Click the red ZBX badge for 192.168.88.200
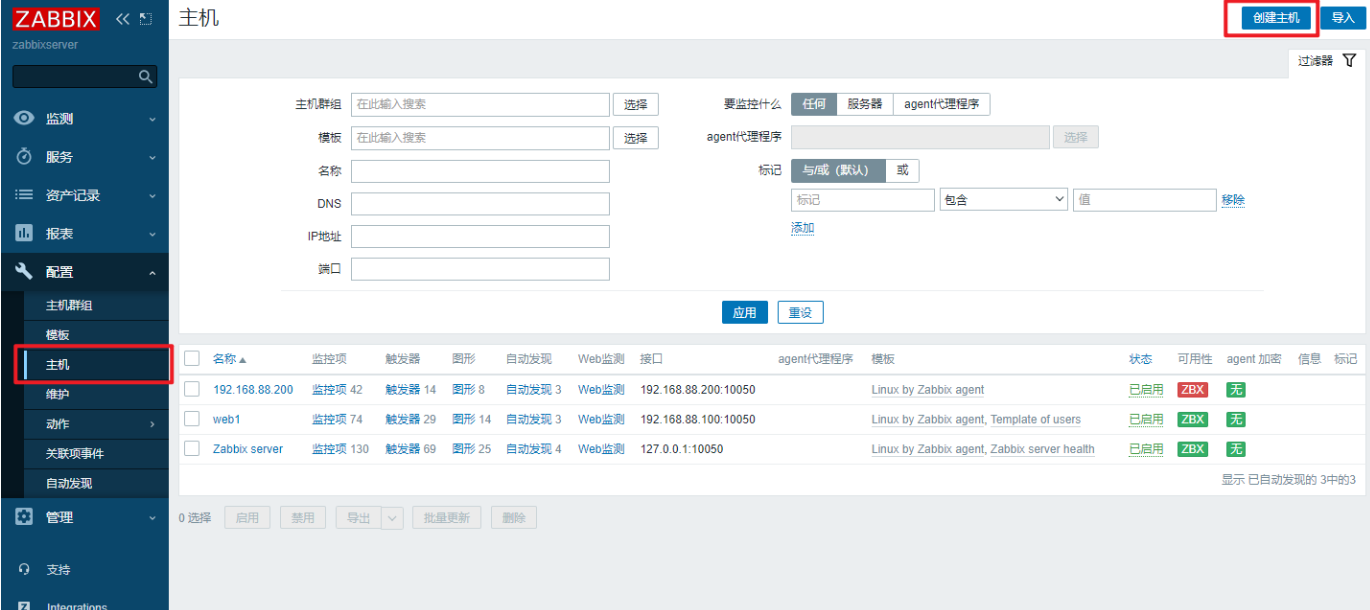The width and height of the screenshot is (1370, 610). point(1192,390)
